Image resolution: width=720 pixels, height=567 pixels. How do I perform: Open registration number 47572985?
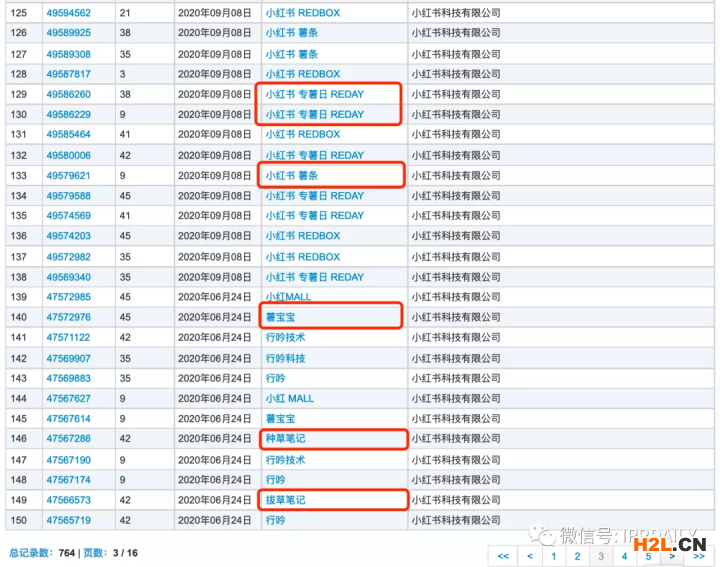(68, 297)
